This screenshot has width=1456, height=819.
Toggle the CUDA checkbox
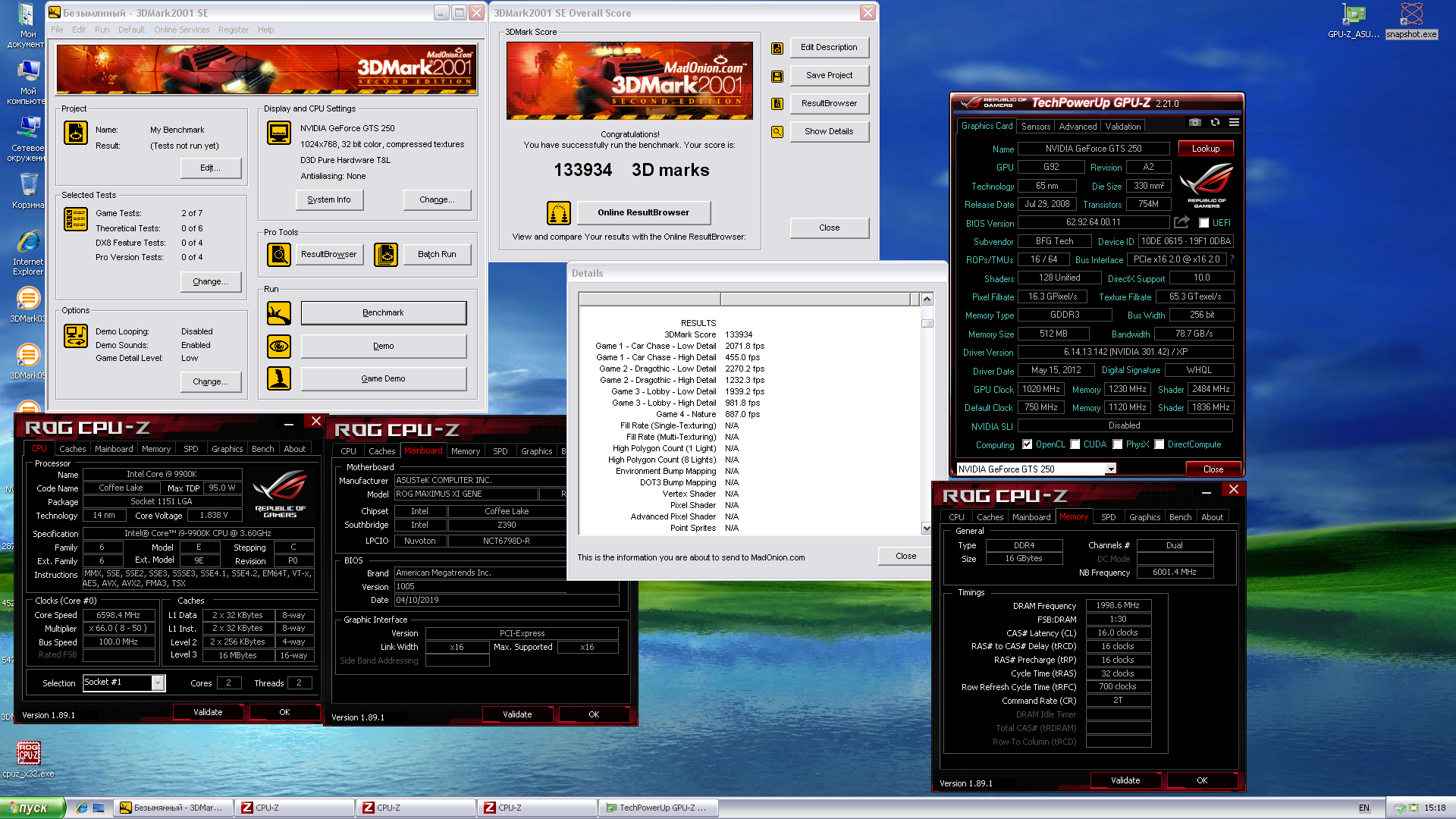1075,444
